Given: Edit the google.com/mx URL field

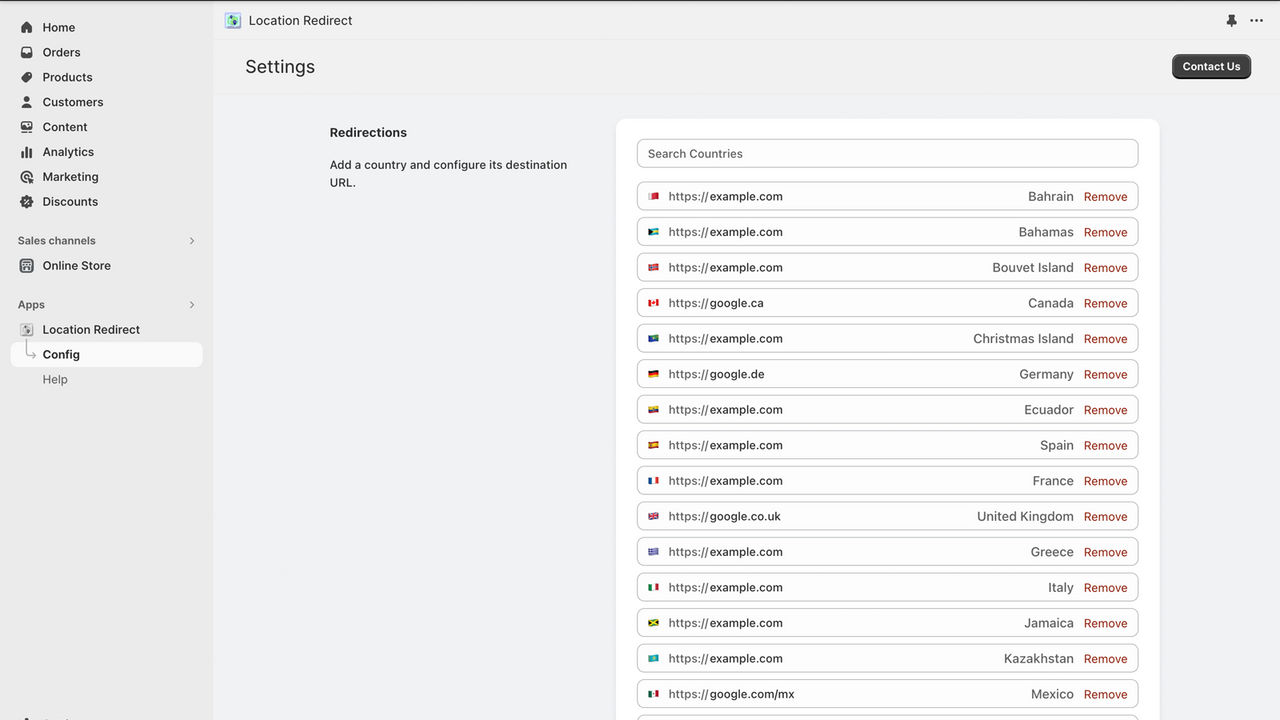Looking at the screenshot, I should pos(887,694).
